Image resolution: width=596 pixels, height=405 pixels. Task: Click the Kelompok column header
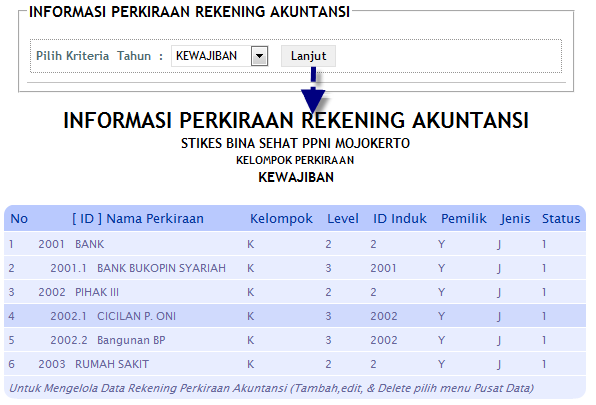coord(281,218)
